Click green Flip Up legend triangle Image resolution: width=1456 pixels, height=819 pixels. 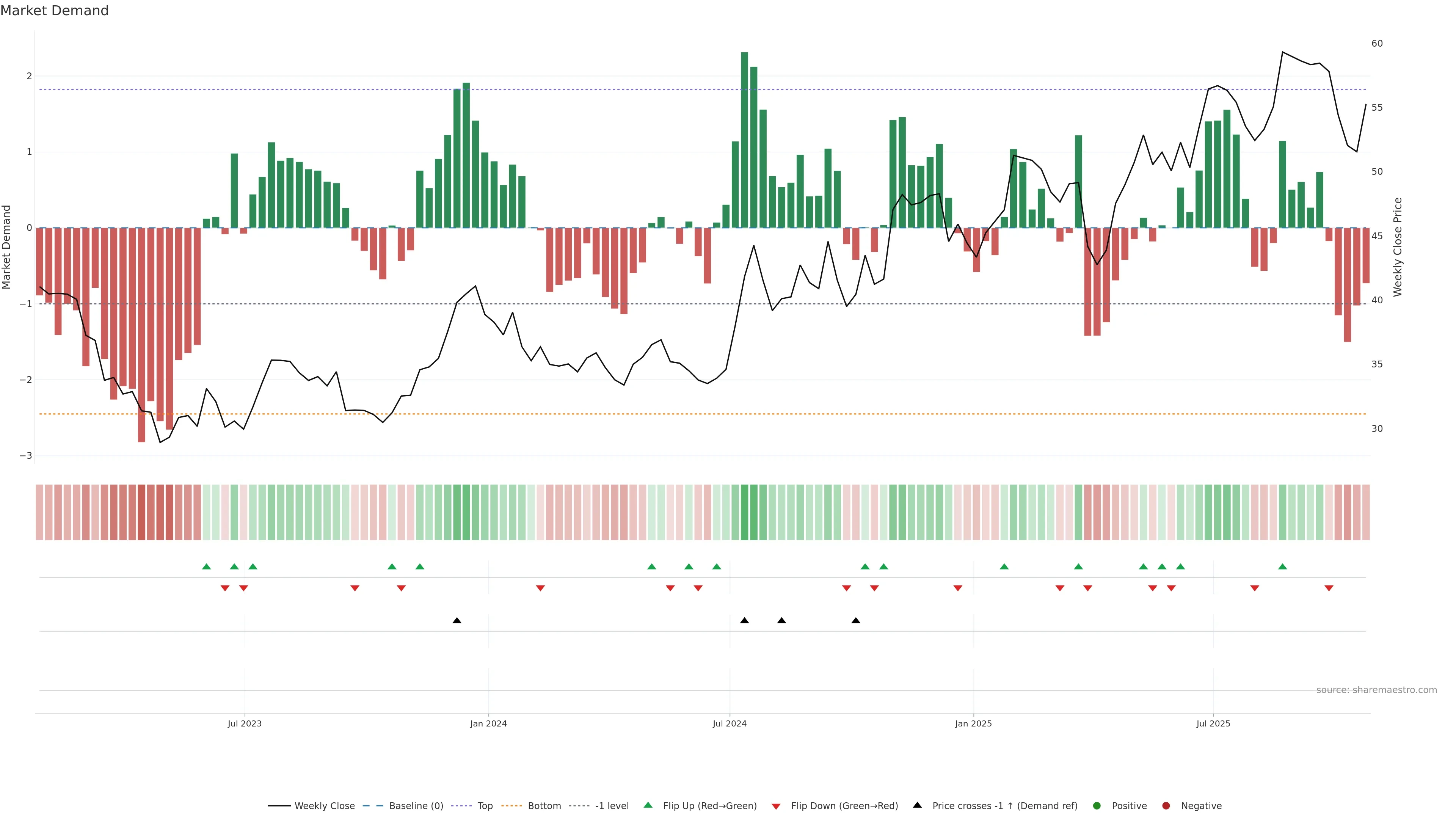click(648, 805)
